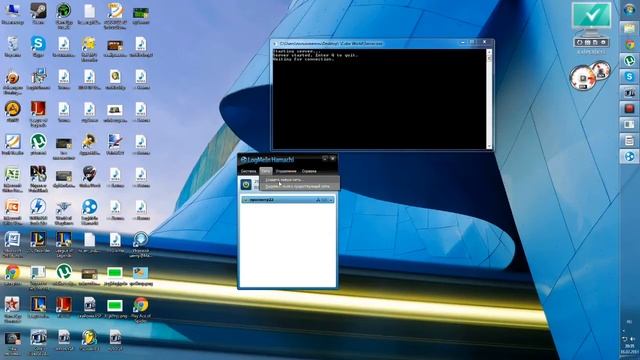640x360 pixels.
Task: Select the Microsoft PowerPoint desktop shortcut
Action: pyautogui.click(x=12, y=211)
